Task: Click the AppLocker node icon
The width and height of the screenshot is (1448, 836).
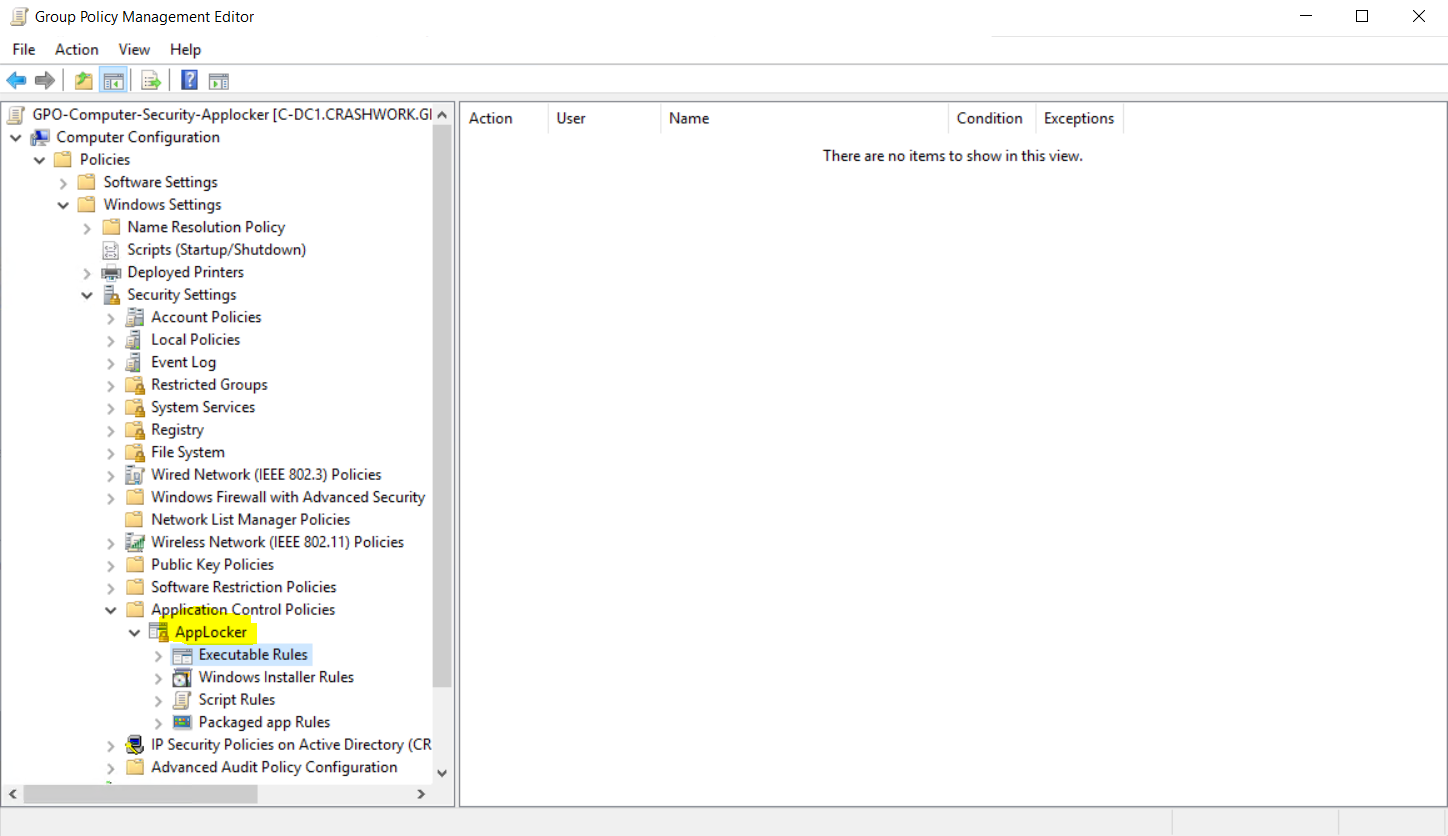Action: [158, 632]
